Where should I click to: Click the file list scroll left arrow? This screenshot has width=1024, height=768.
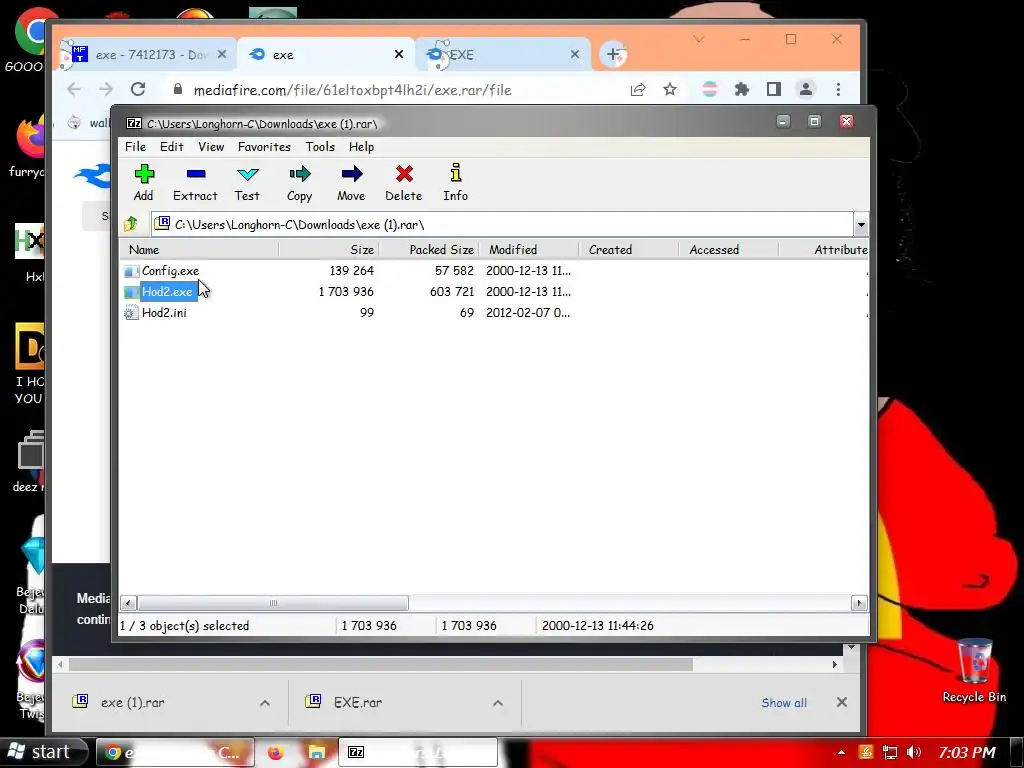tap(129, 603)
